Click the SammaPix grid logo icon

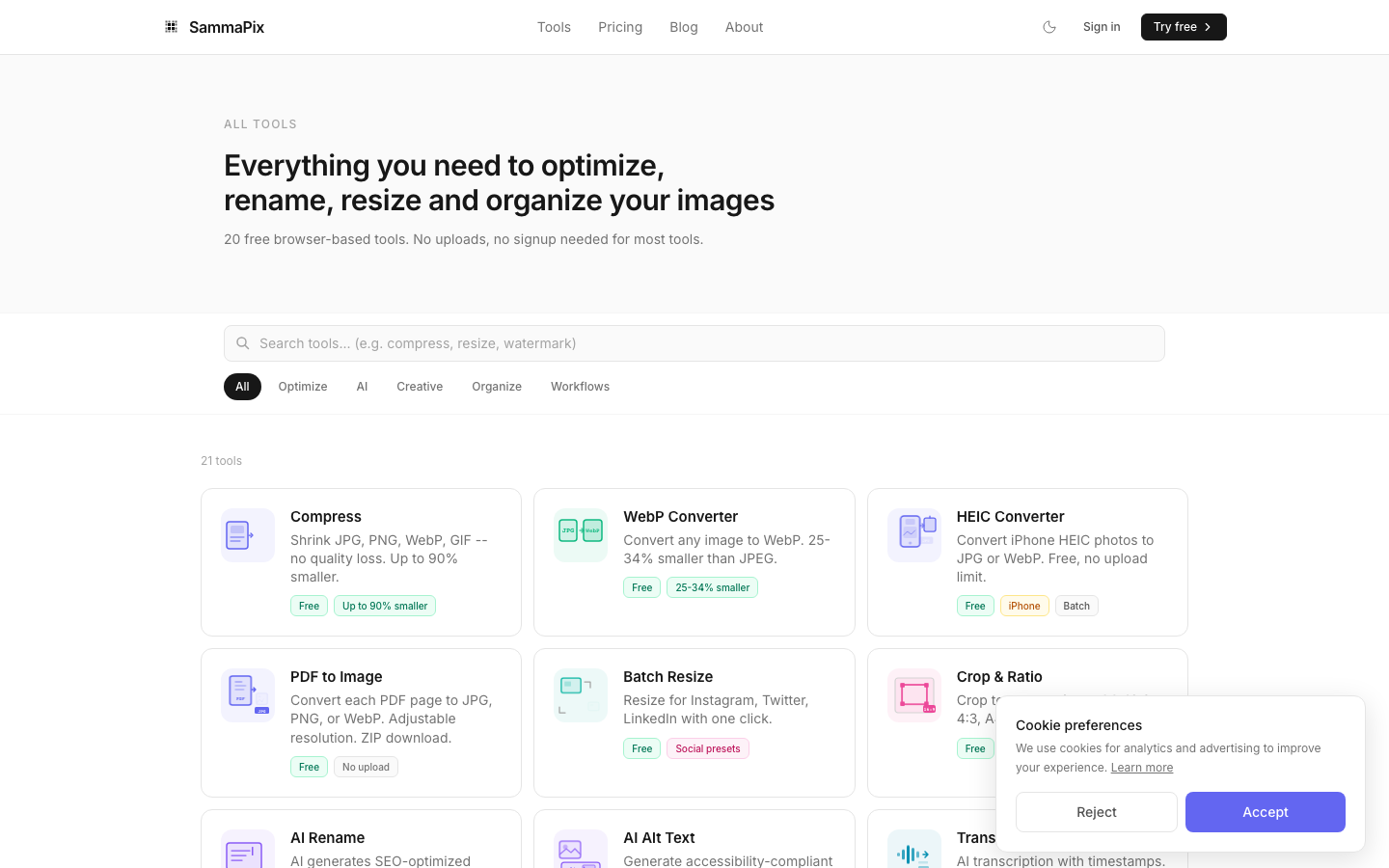pos(171,26)
